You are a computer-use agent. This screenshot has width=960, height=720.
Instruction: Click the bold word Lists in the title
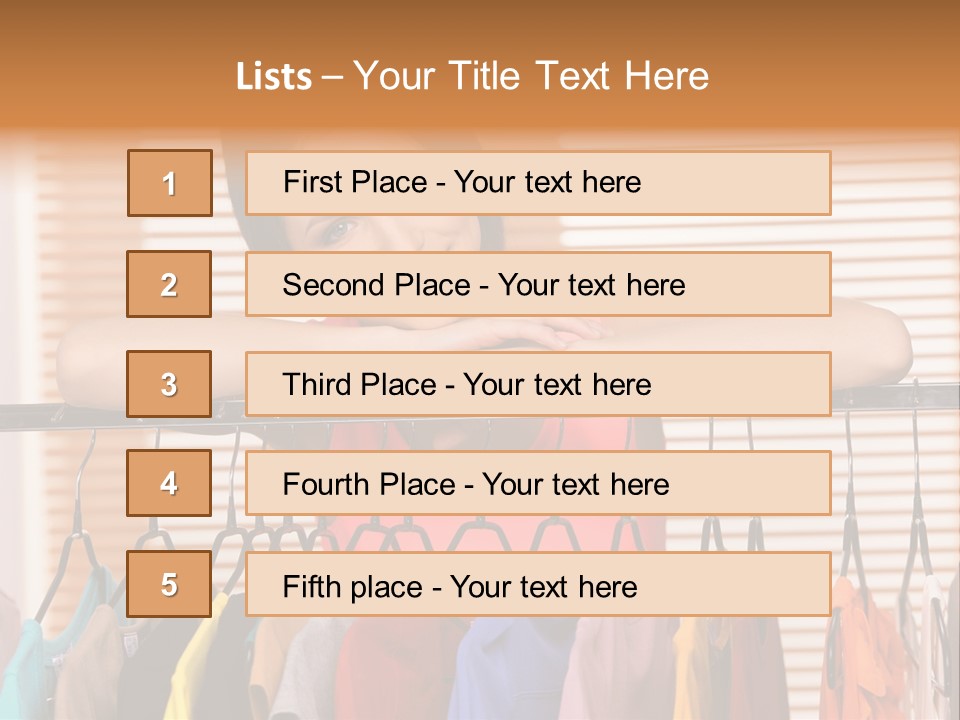click(x=274, y=77)
